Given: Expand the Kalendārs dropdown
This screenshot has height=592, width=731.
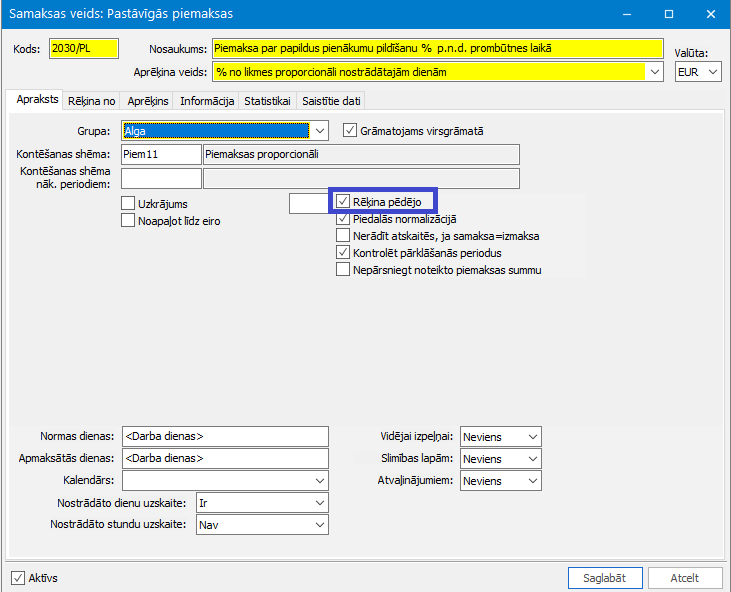Looking at the screenshot, I should pos(320,481).
